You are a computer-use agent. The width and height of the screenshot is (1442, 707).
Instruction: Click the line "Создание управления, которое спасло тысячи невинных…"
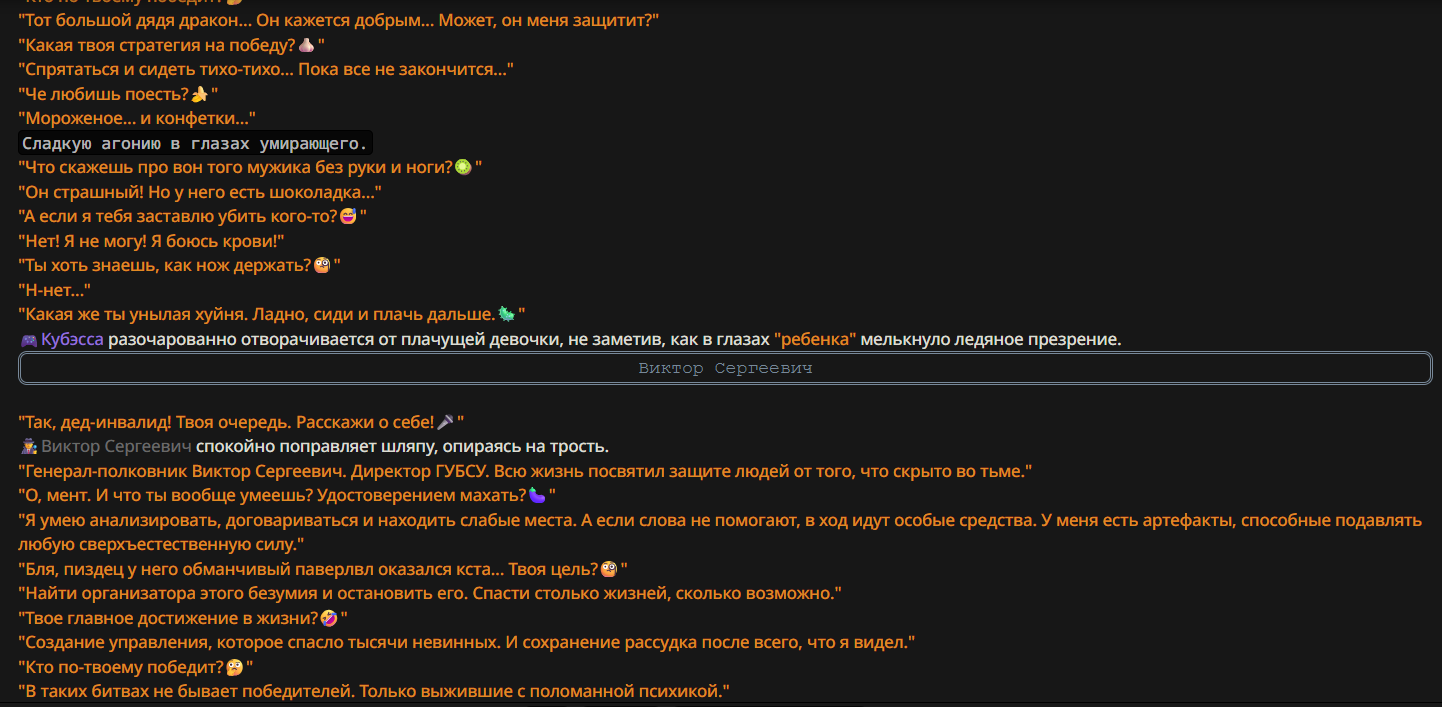(467, 642)
